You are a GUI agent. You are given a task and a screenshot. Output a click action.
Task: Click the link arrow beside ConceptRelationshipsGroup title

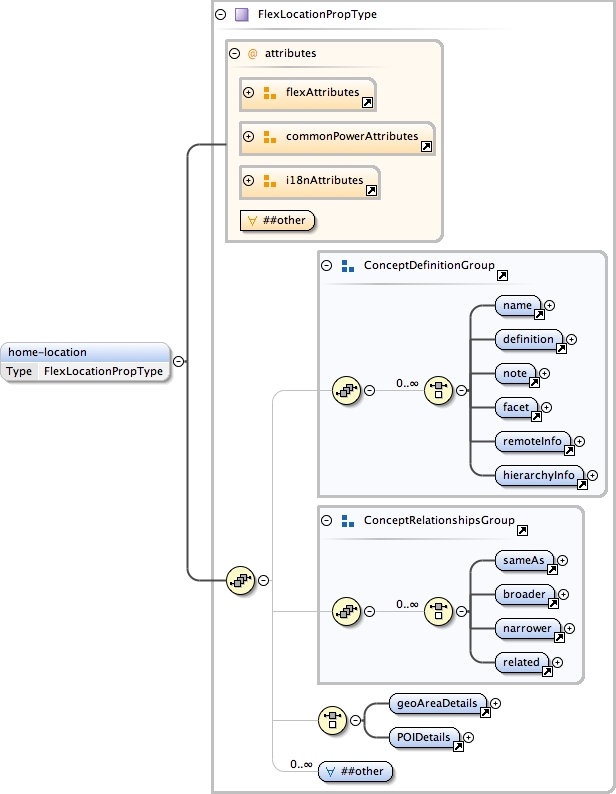pyautogui.click(x=522, y=530)
